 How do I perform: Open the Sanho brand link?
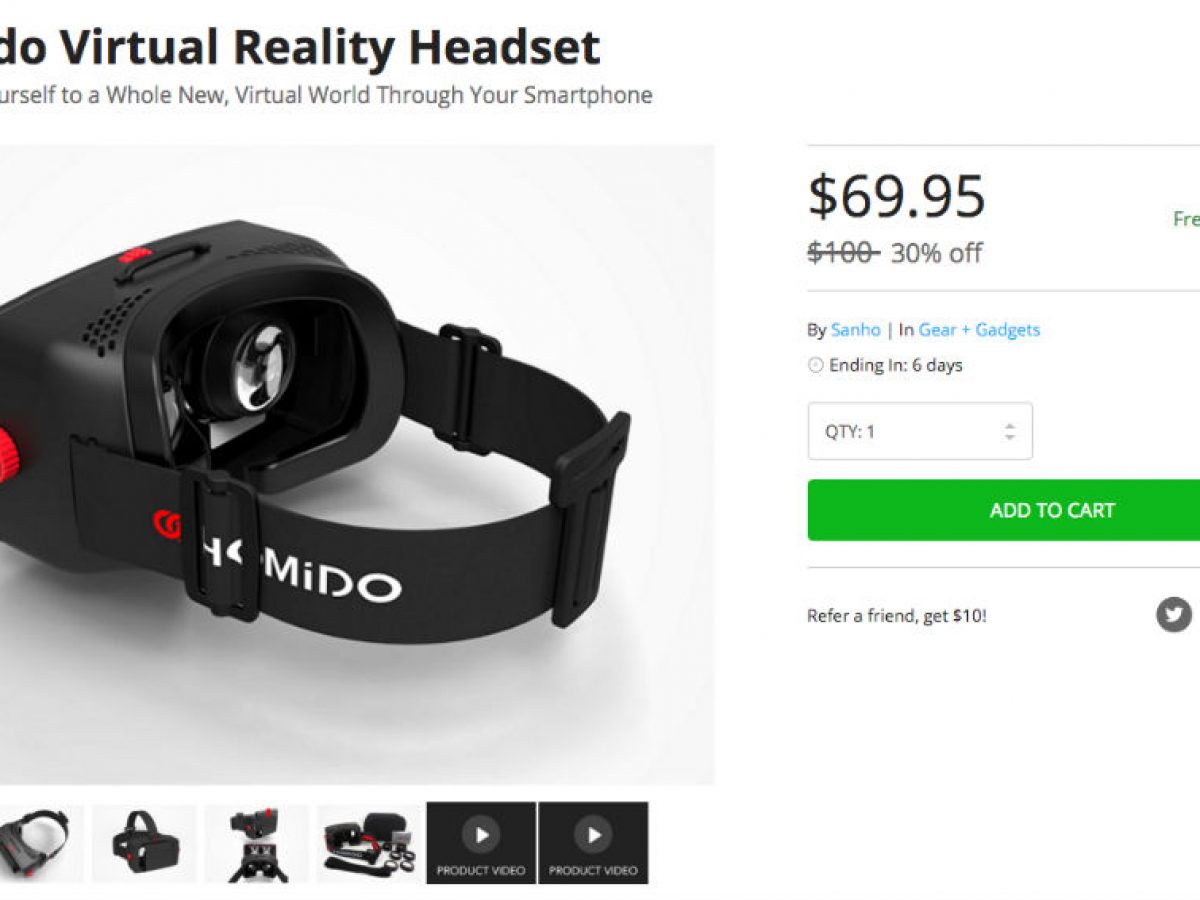[856, 330]
